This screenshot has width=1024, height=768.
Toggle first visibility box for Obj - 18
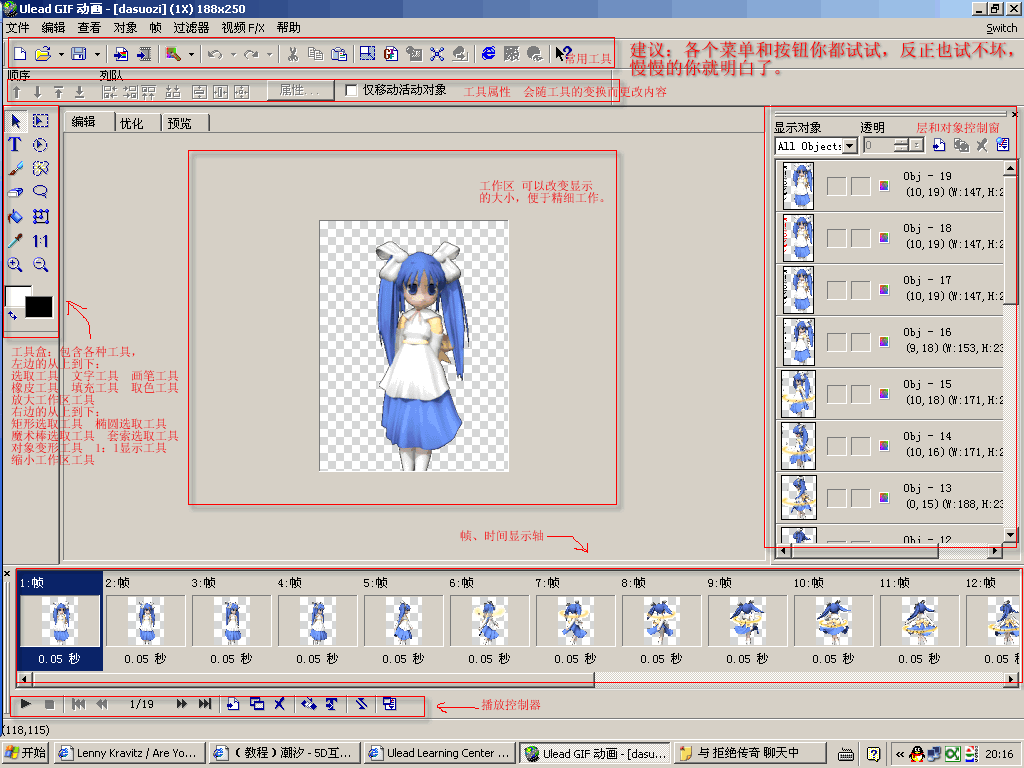(x=837, y=238)
